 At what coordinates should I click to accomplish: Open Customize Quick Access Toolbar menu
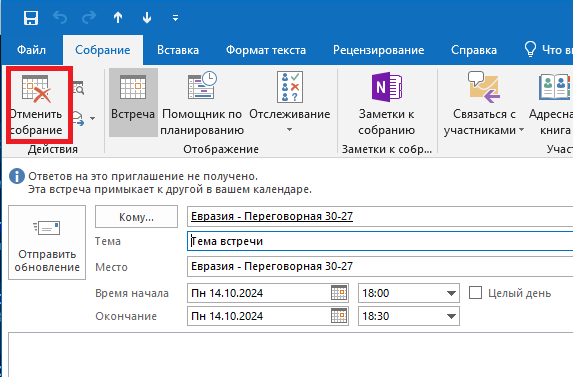pos(175,18)
